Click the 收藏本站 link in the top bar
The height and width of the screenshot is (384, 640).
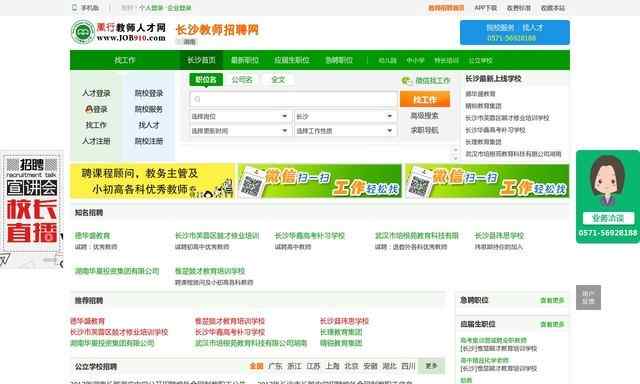(x=553, y=8)
